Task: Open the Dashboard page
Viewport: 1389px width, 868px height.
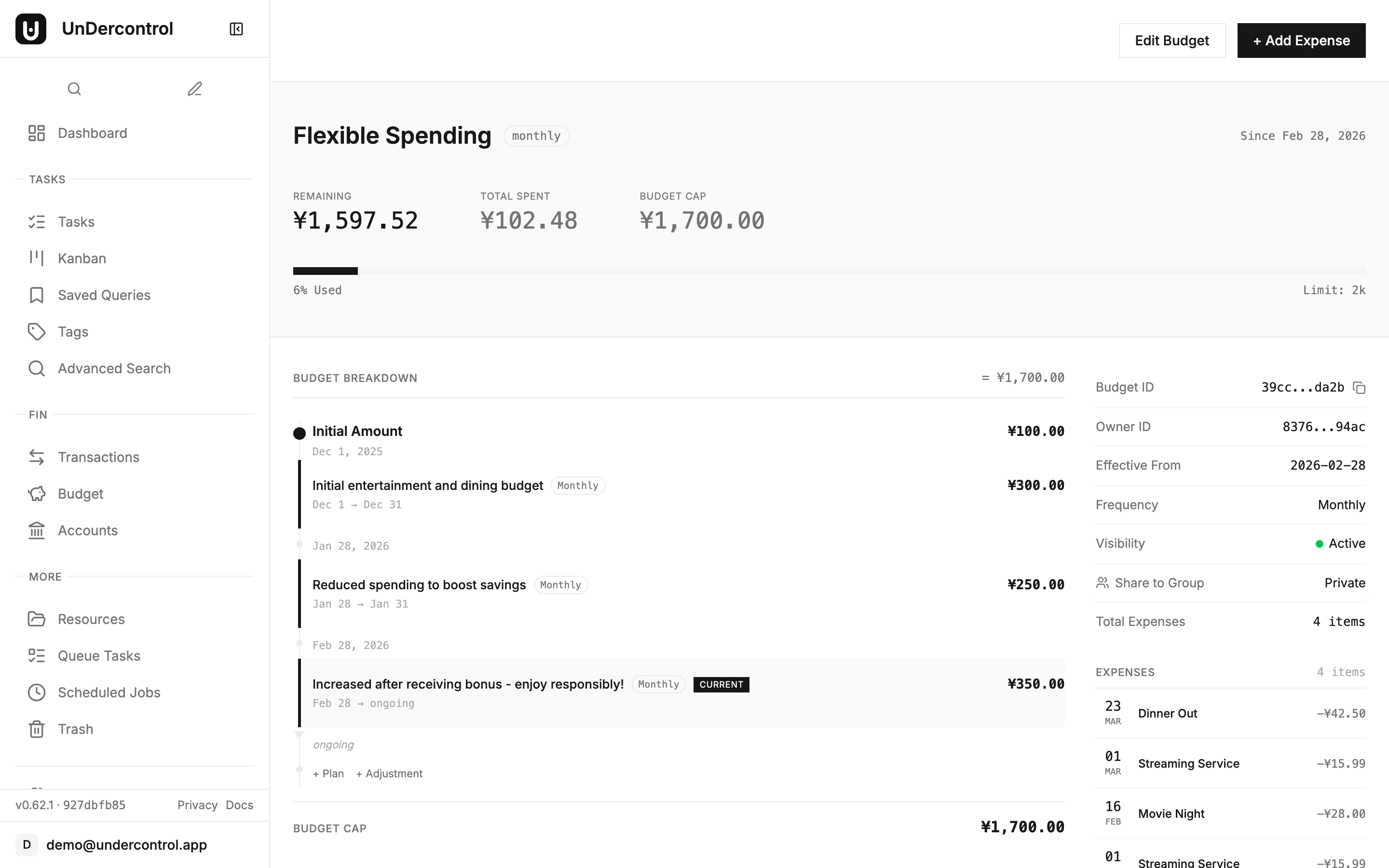Action: (x=92, y=133)
